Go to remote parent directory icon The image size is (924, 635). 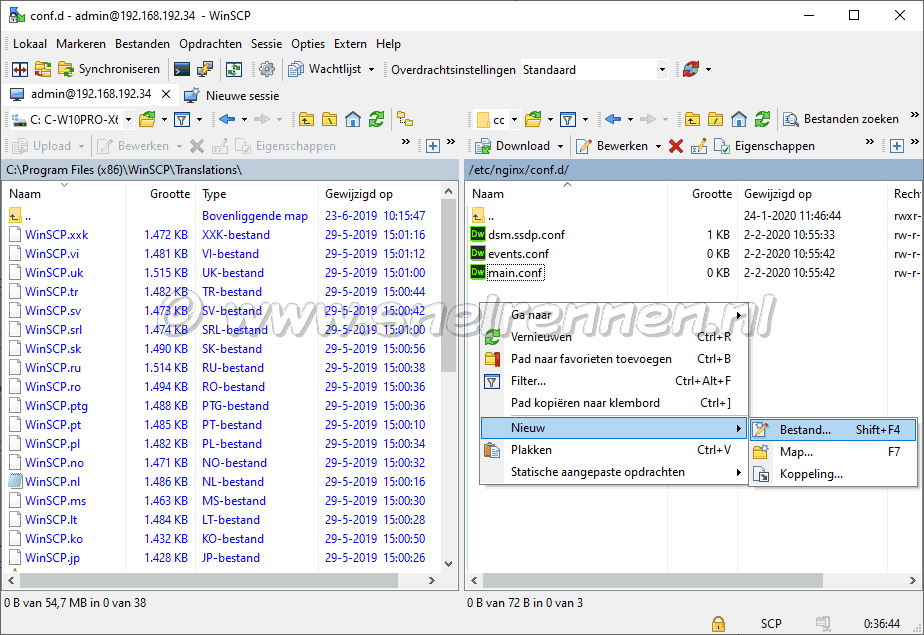click(x=692, y=120)
